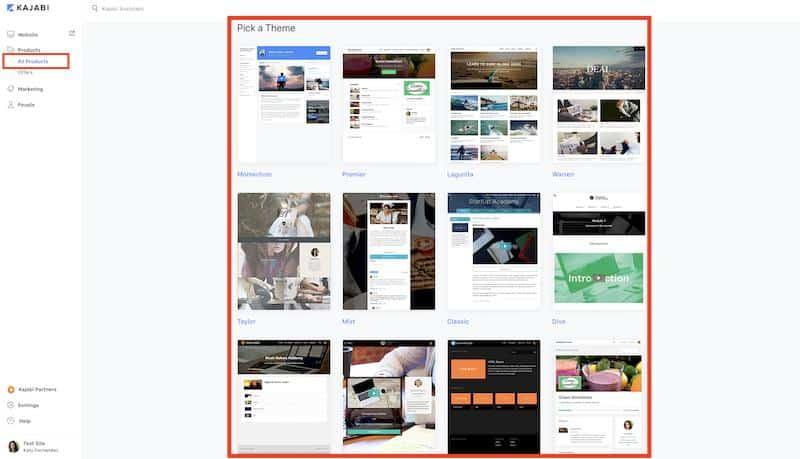The height and width of the screenshot is (459, 800).
Task: Open Kajabi Partners link
Action: click(37, 390)
